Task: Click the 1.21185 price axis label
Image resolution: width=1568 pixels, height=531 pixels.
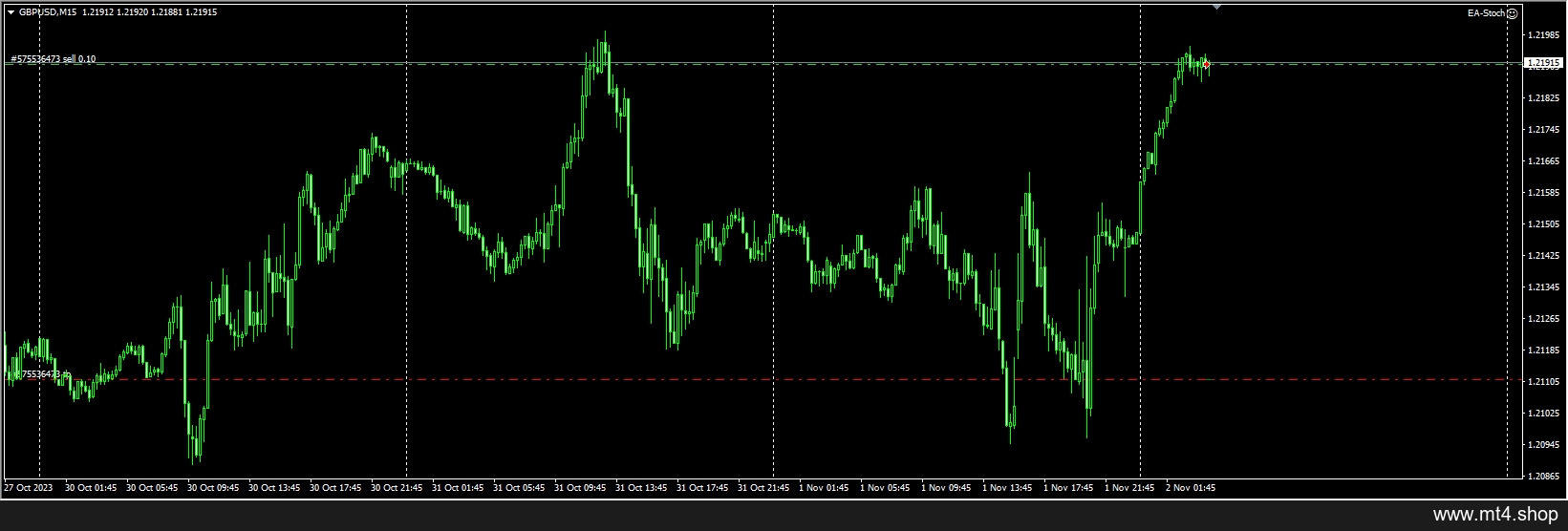Action: click(1543, 350)
